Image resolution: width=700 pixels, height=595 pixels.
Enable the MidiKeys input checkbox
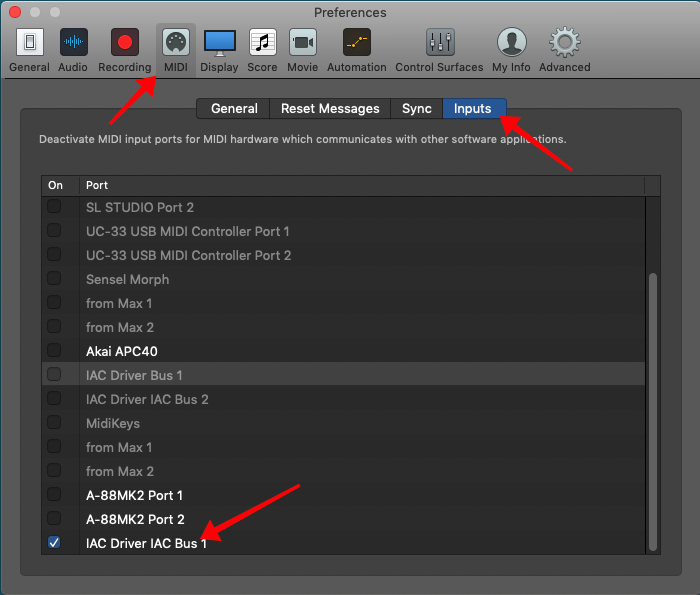[x=54, y=422]
